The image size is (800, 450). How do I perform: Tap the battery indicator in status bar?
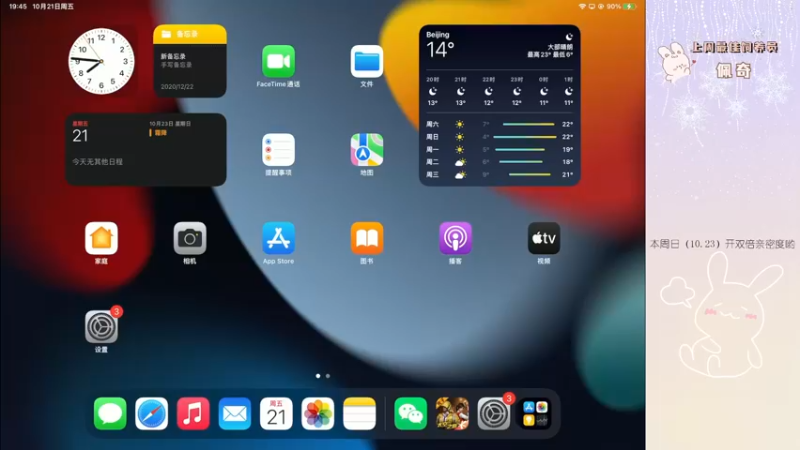point(630,7)
